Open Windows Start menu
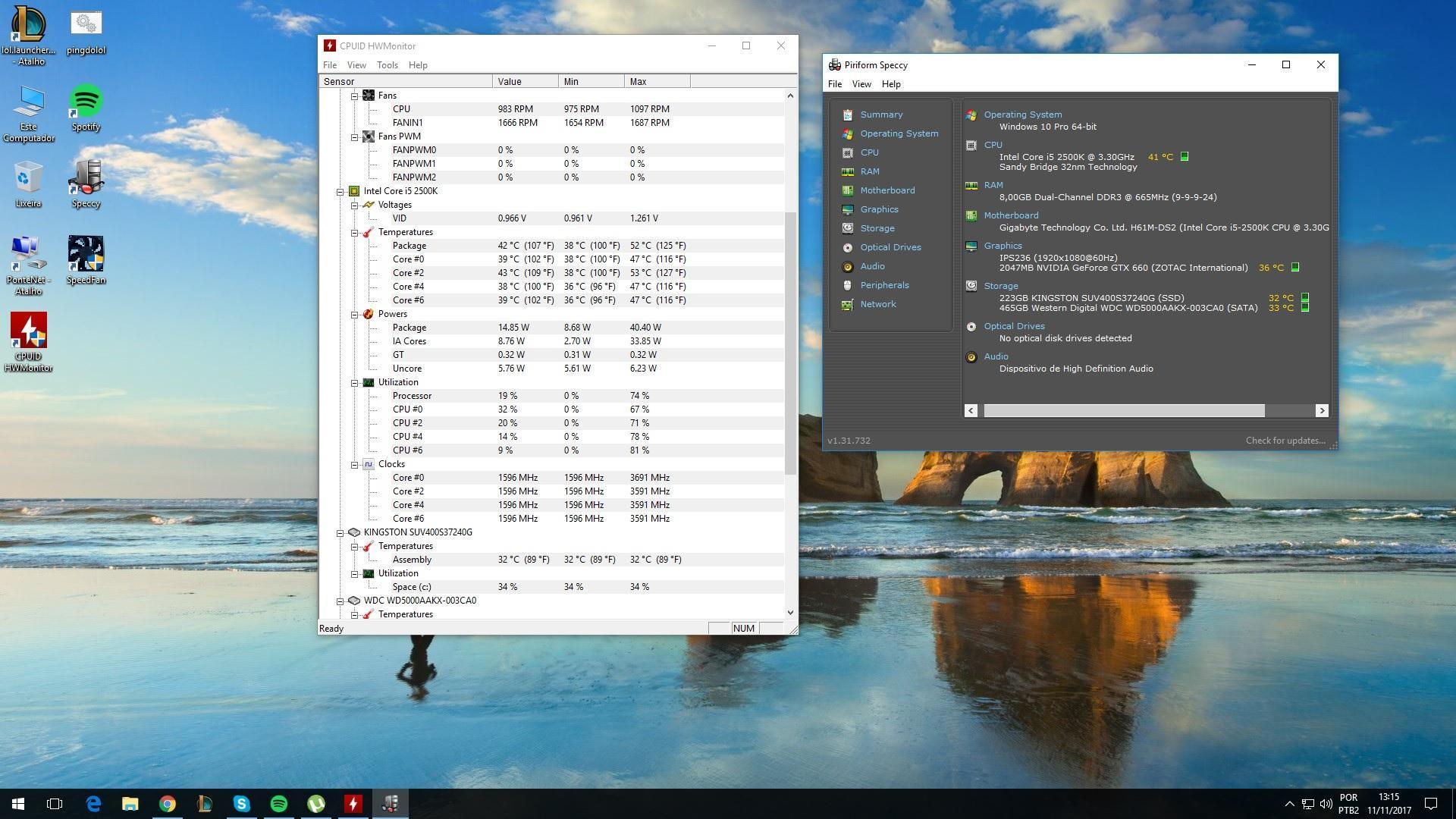This screenshot has height=819, width=1456. tap(18, 804)
